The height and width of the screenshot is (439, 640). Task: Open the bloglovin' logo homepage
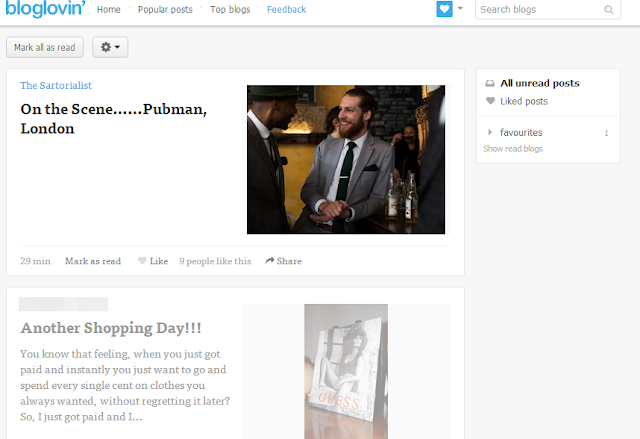tap(45, 8)
